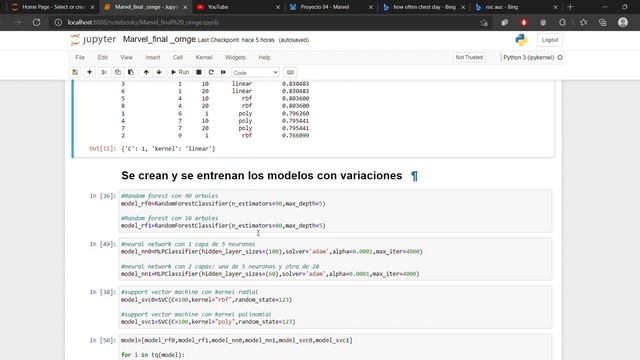Run the selected cell

(x=180, y=72)
